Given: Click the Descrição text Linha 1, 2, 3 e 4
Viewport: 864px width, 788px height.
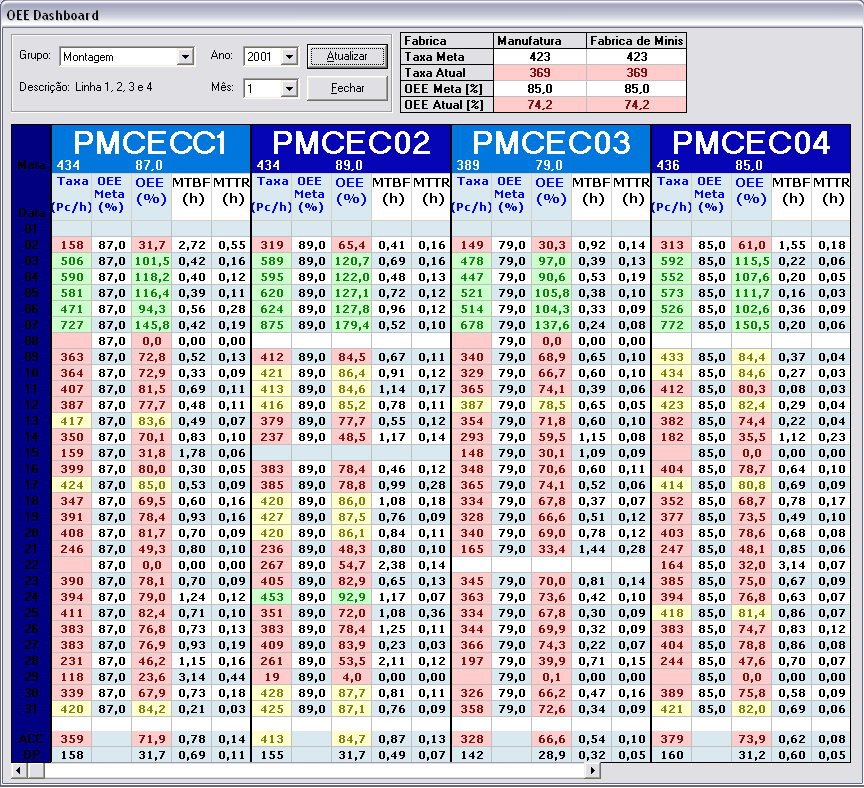Looking at the screenshot, I should click(114, 87).
